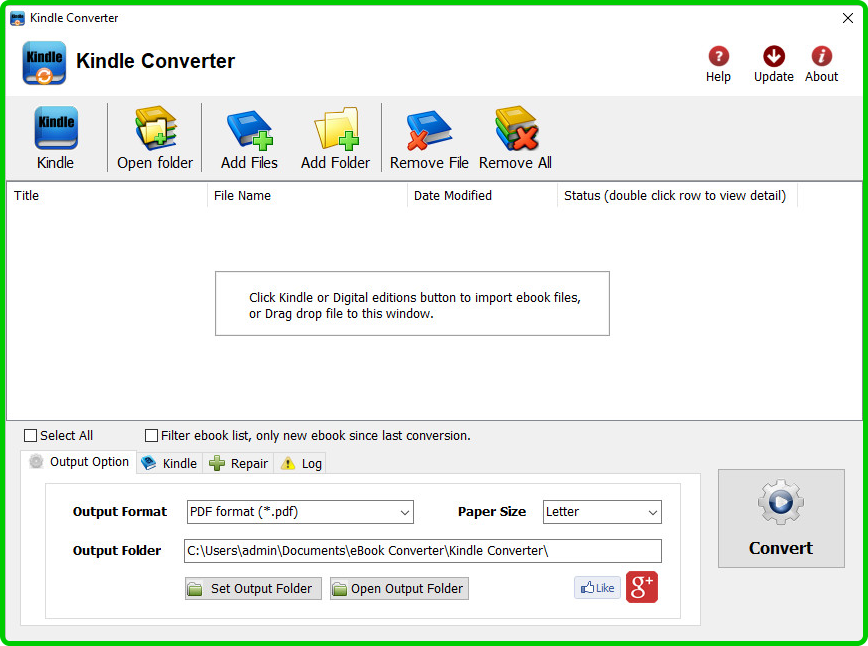
Task: Show the About information icon
Action: [x=822, y=64]
